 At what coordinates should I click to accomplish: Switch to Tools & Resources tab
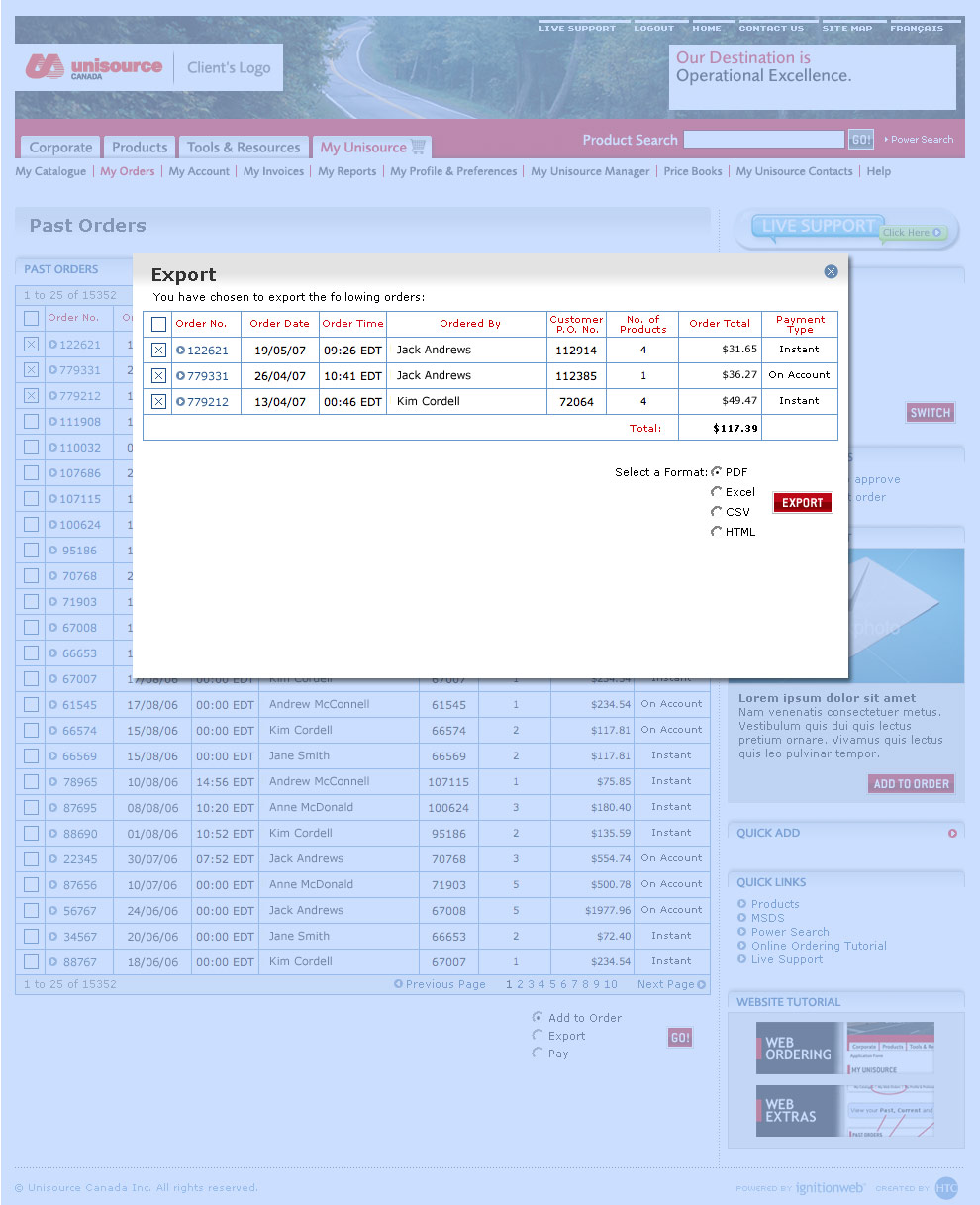pyautogui.click(x=244, y=148)
